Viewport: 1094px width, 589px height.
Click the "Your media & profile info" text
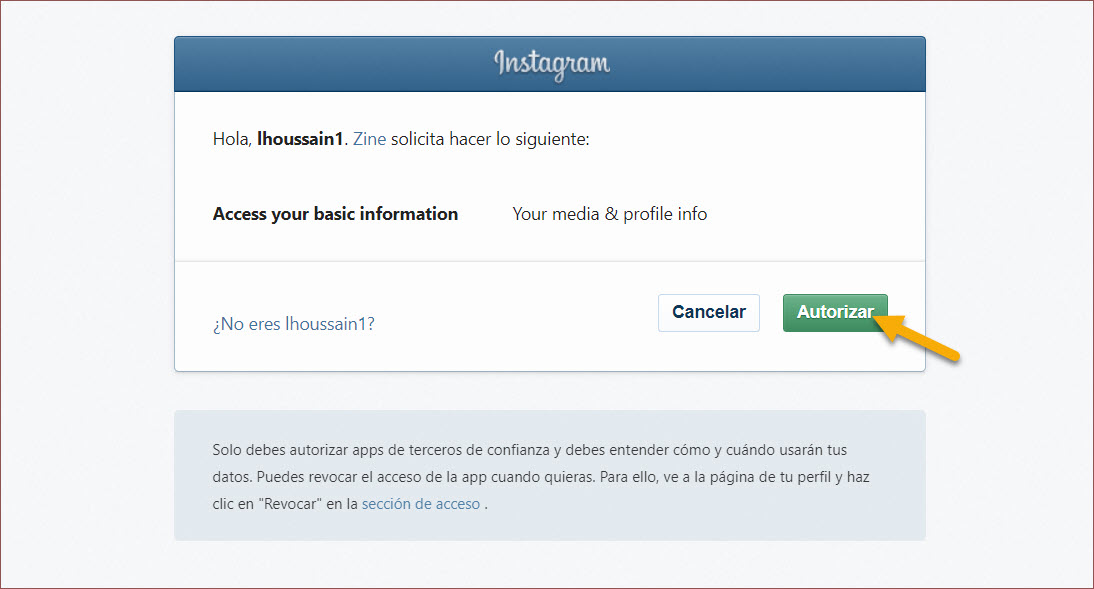(609, 214)
